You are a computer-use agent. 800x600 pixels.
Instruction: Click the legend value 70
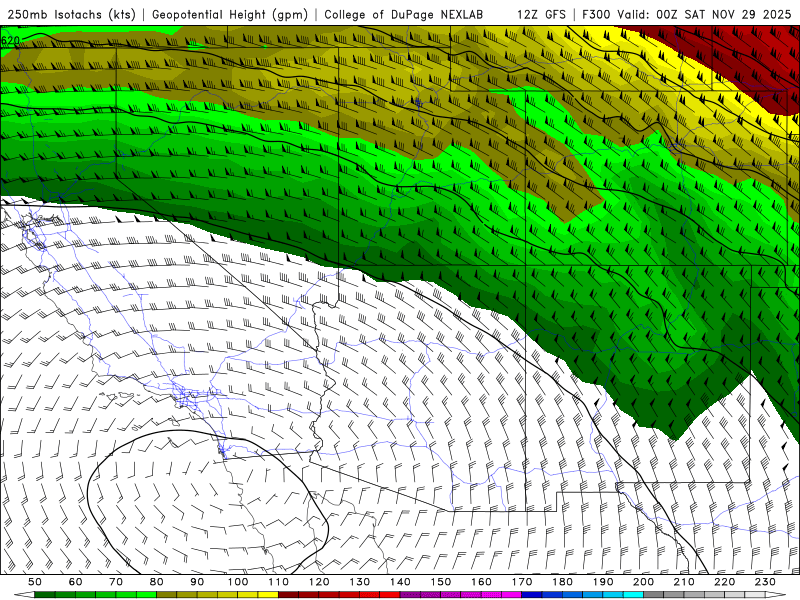[x=116, y=582]
